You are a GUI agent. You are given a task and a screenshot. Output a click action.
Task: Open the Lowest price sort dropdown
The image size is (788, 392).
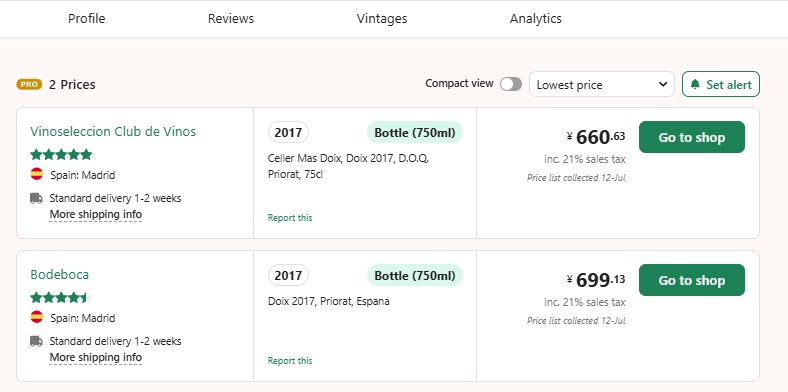point(602,84)
